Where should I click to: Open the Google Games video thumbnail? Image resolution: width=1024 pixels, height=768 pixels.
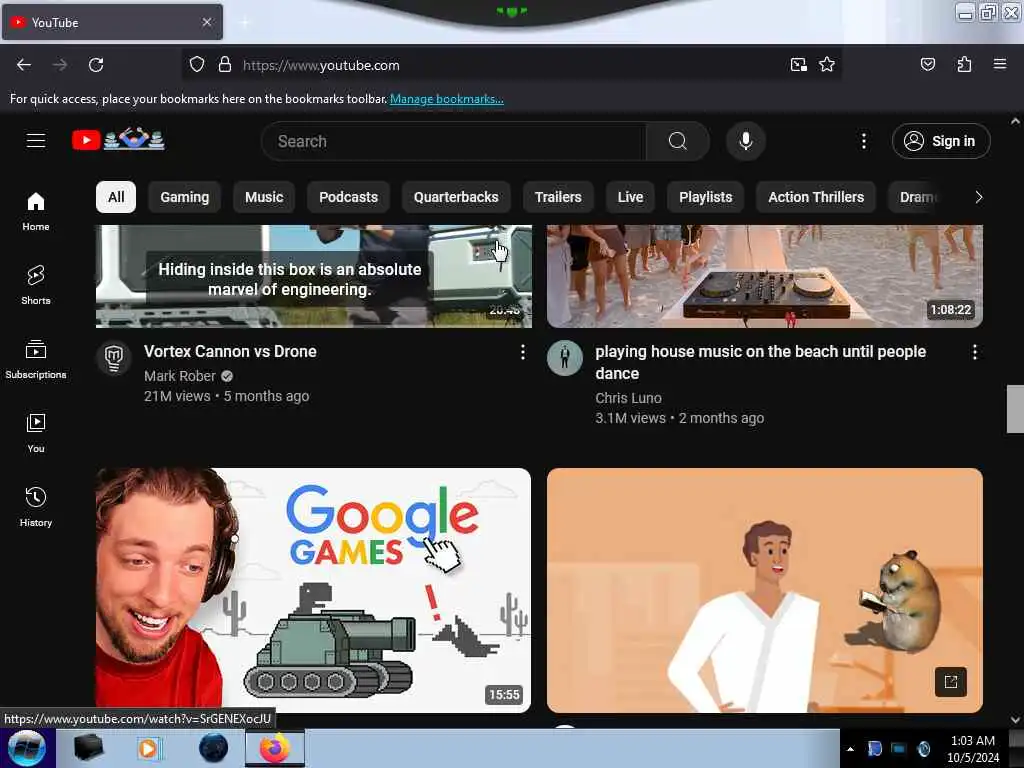313,590
